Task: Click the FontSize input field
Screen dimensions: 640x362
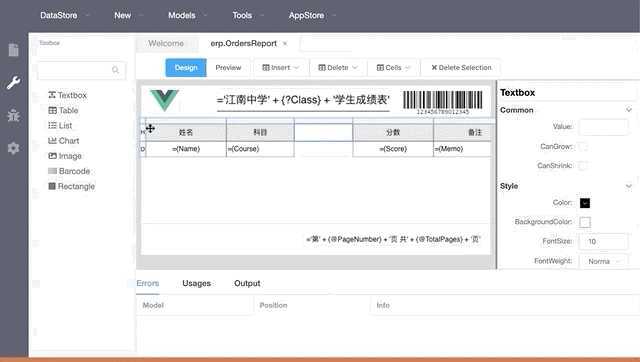Action: point(604,242)
